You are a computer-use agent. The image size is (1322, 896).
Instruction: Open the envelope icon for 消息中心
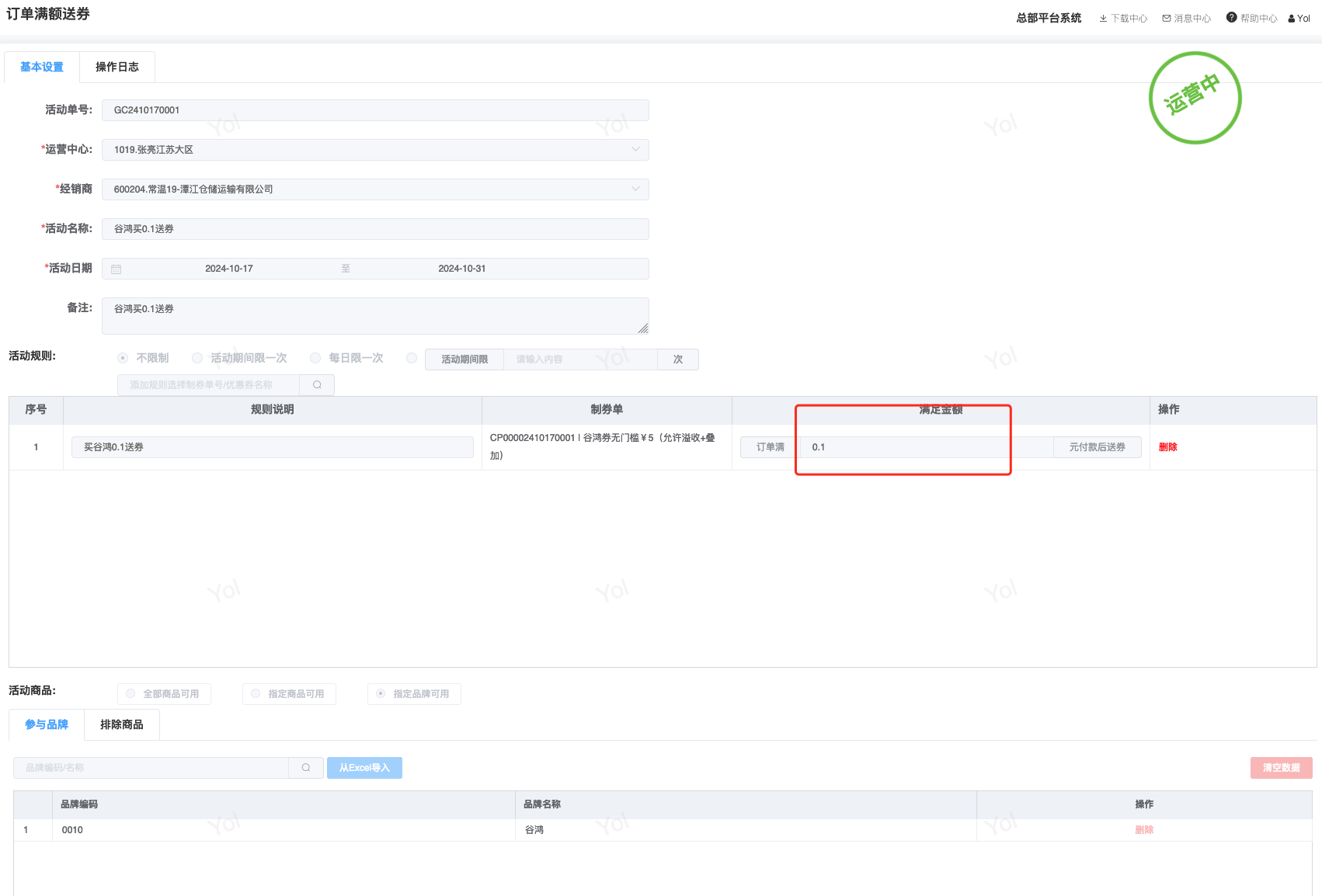(x=1167, y=19)
